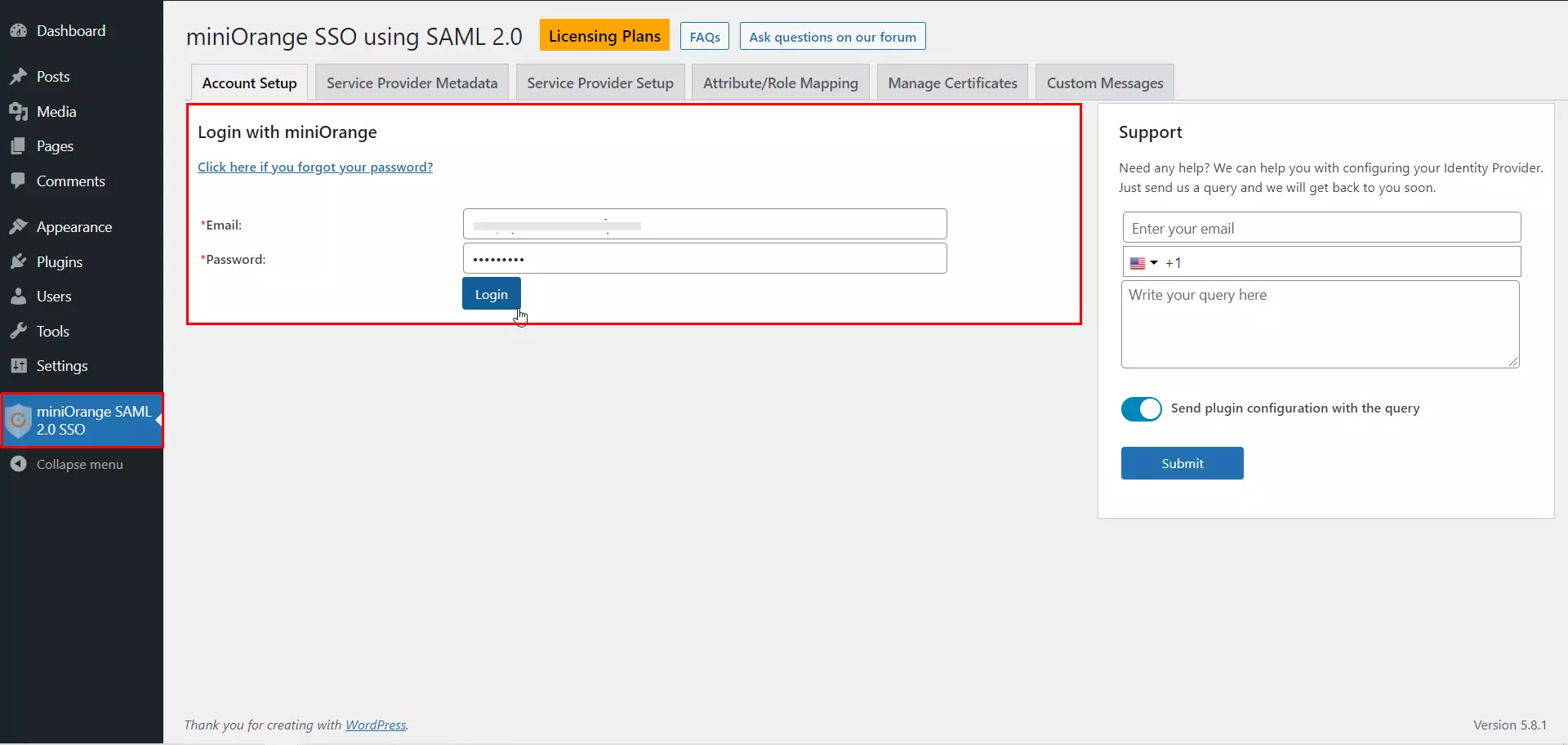Focus the Enter your email support field
The image size is (1568, 745).
1321,227
